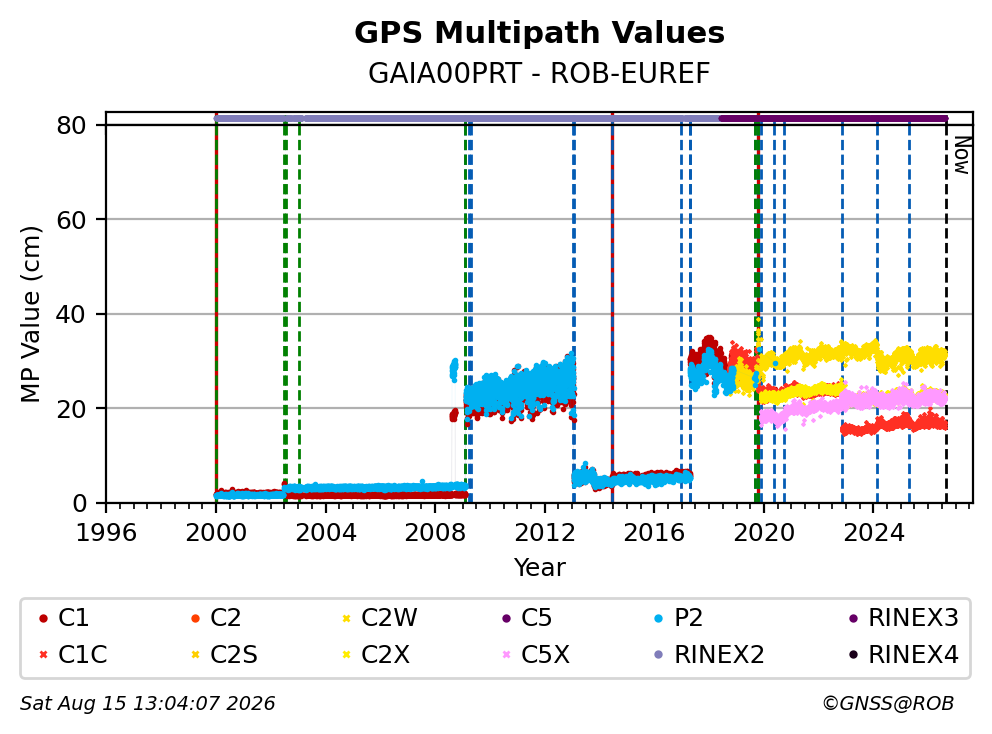The width and height of the screenshot is (992, 734).
Task: Select the C2S legend entry
Action: click(224, 654)
